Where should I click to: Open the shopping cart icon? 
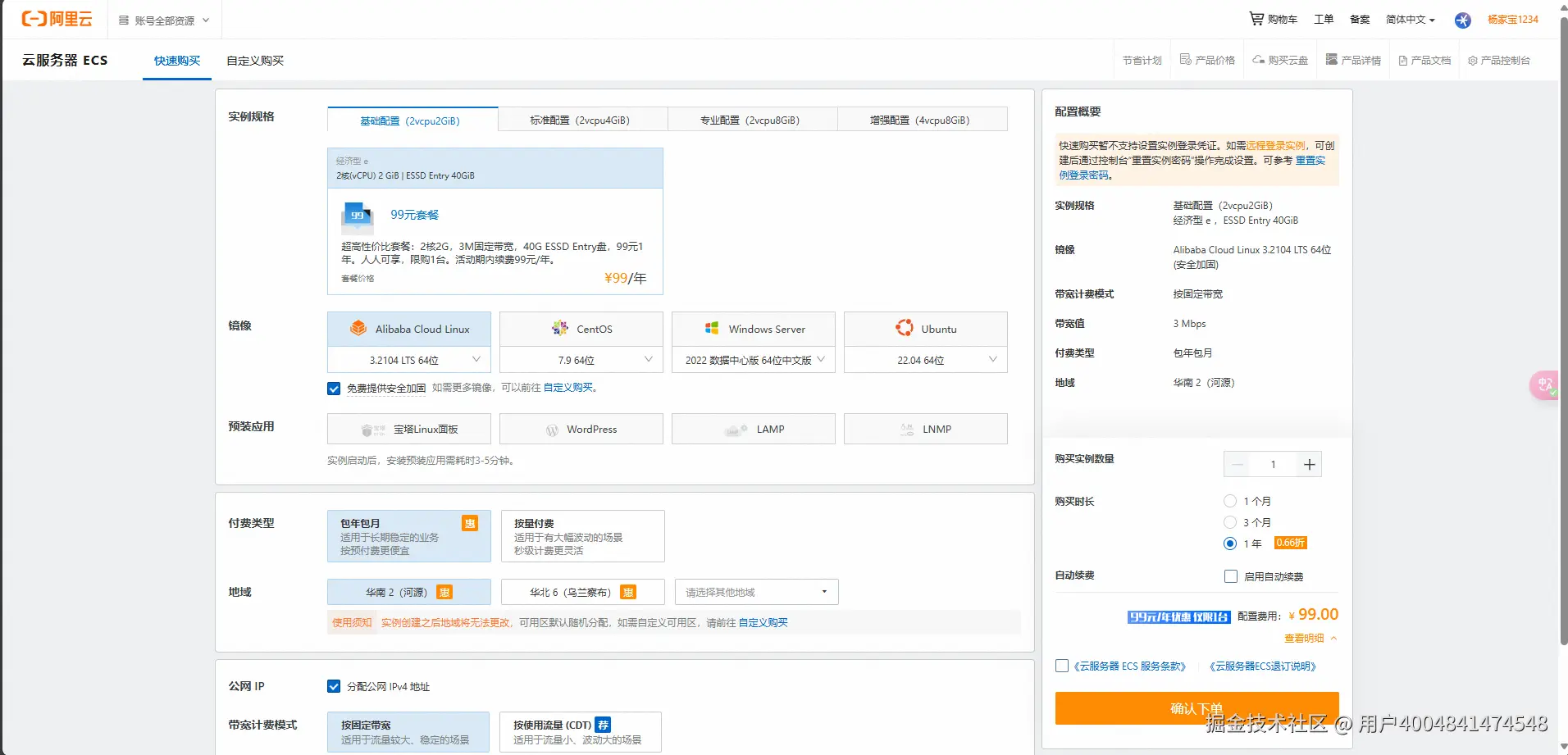click(1256, 18)
